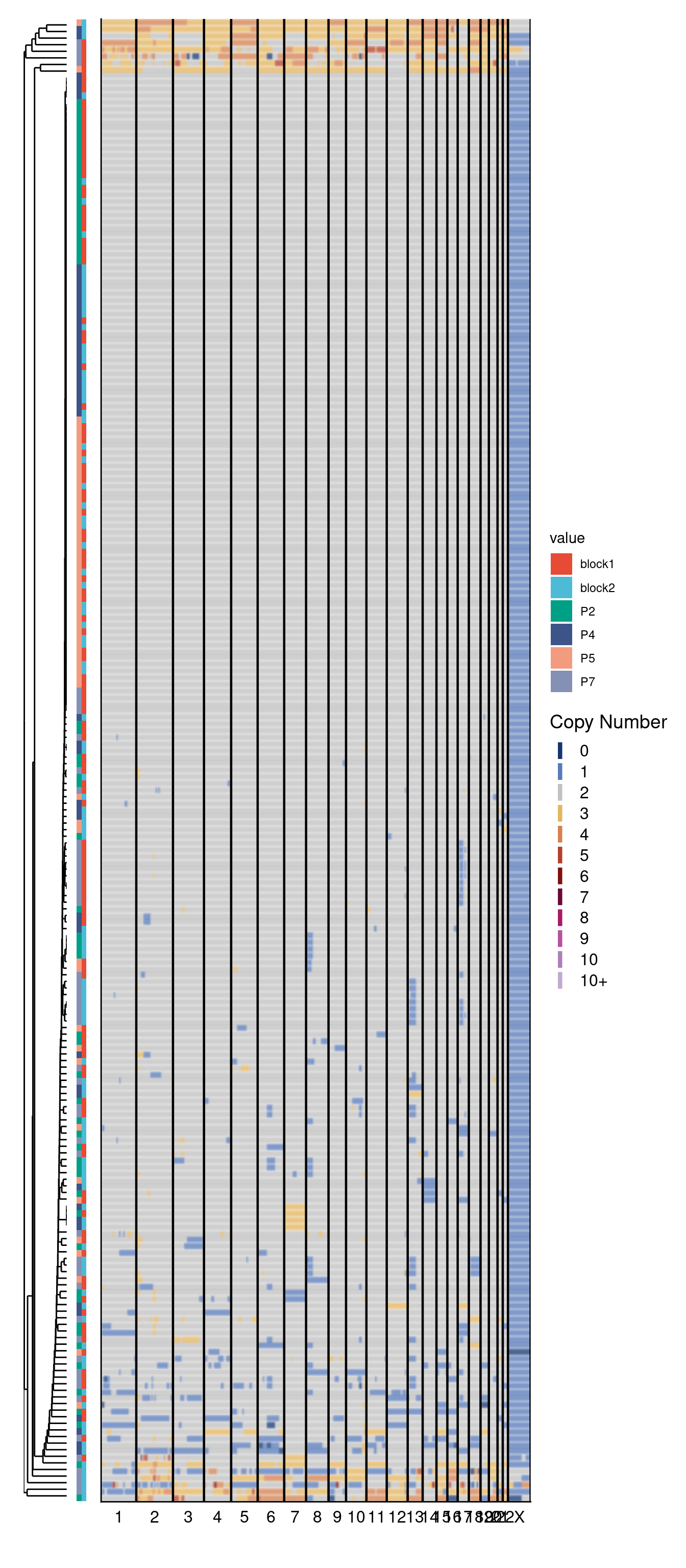Click the copy number 9 color key
Image resolution: width=686 pixels, height=1568 pixels.
tap(560, 938)
